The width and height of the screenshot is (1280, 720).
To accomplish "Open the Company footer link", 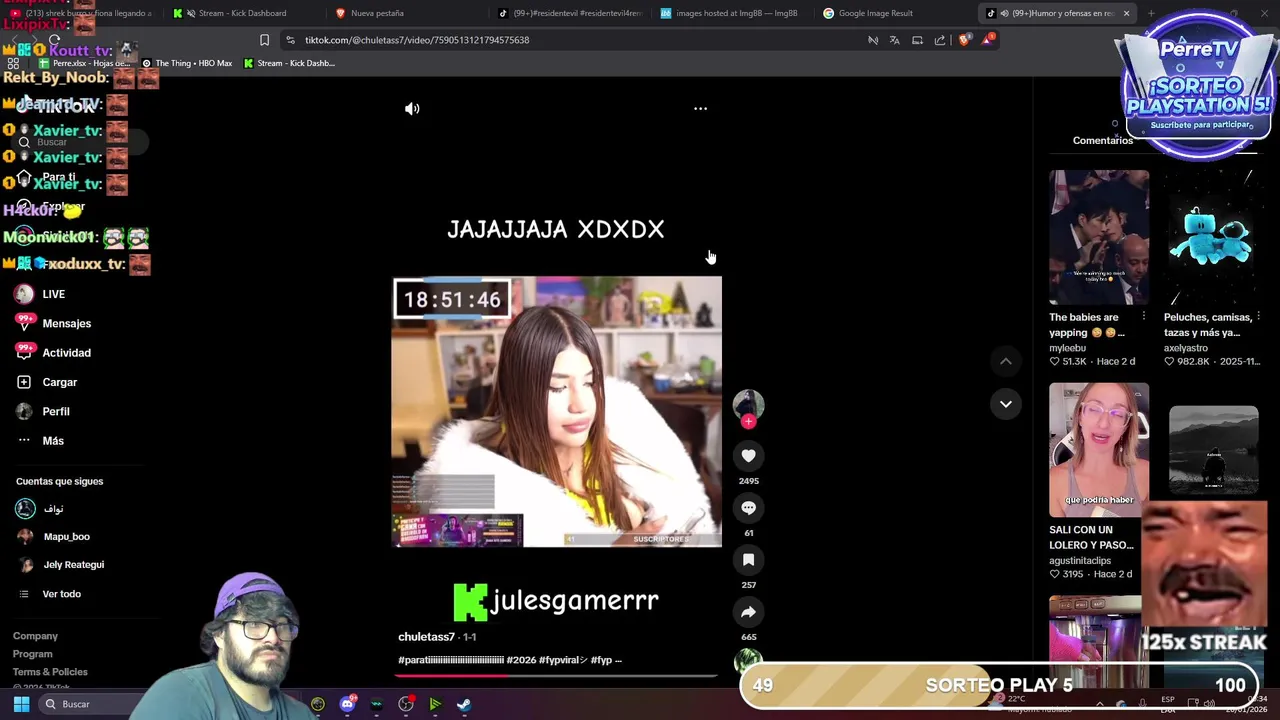I will 35,636.
